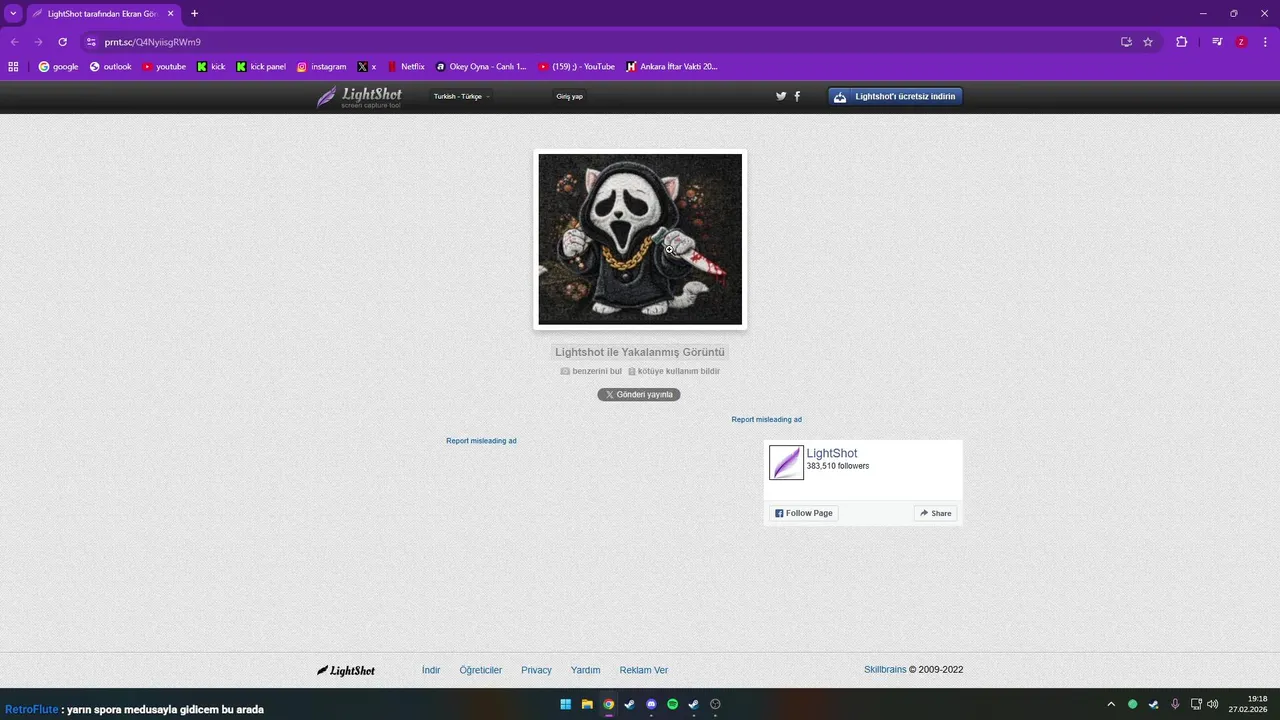The image size is (1280, 720).
Task: Select the LightShot browser tab
Action: [x=103, y=14]
